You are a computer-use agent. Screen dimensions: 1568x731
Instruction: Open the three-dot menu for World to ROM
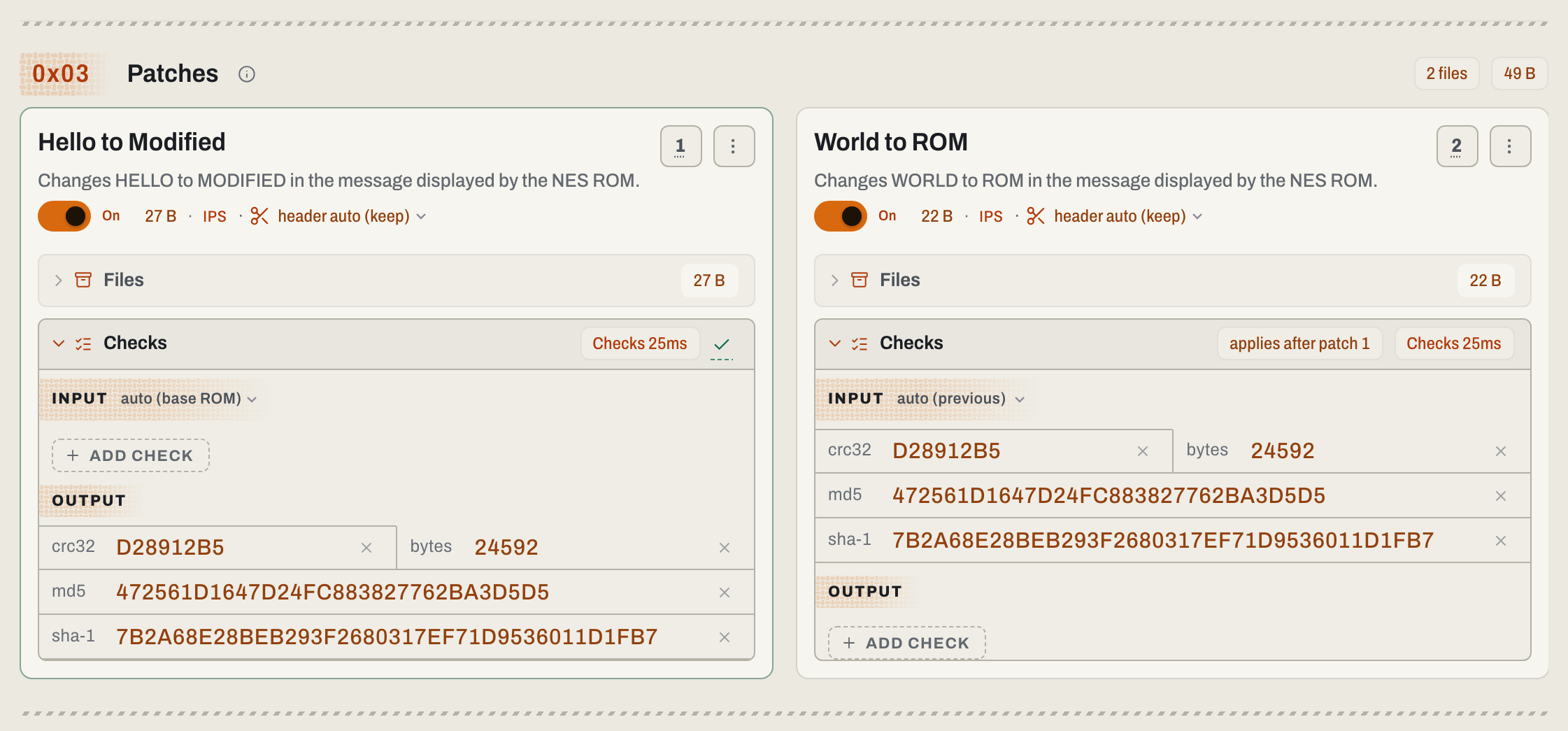1510,146
